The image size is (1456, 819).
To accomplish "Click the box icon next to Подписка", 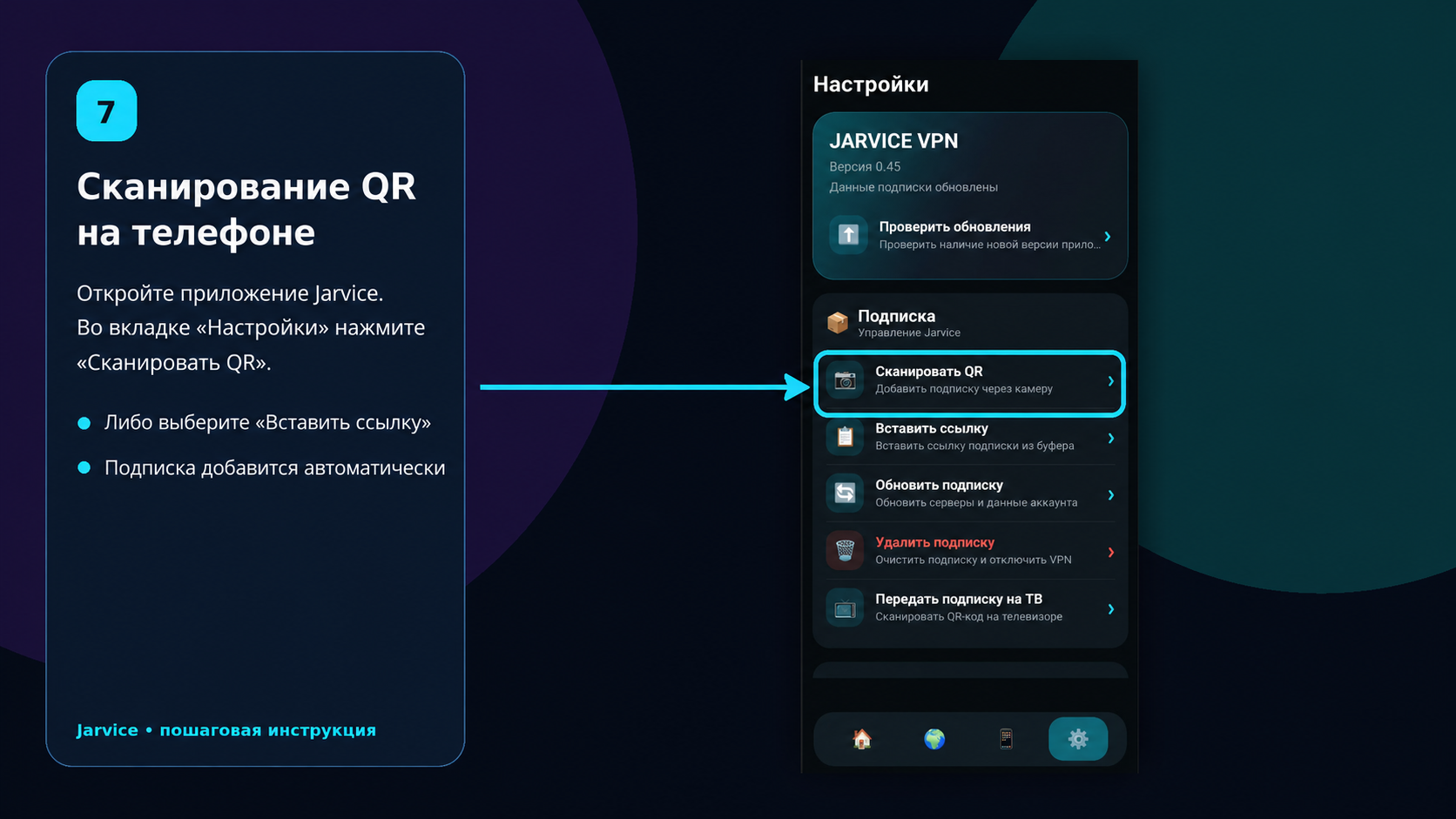I will [838, 323].
